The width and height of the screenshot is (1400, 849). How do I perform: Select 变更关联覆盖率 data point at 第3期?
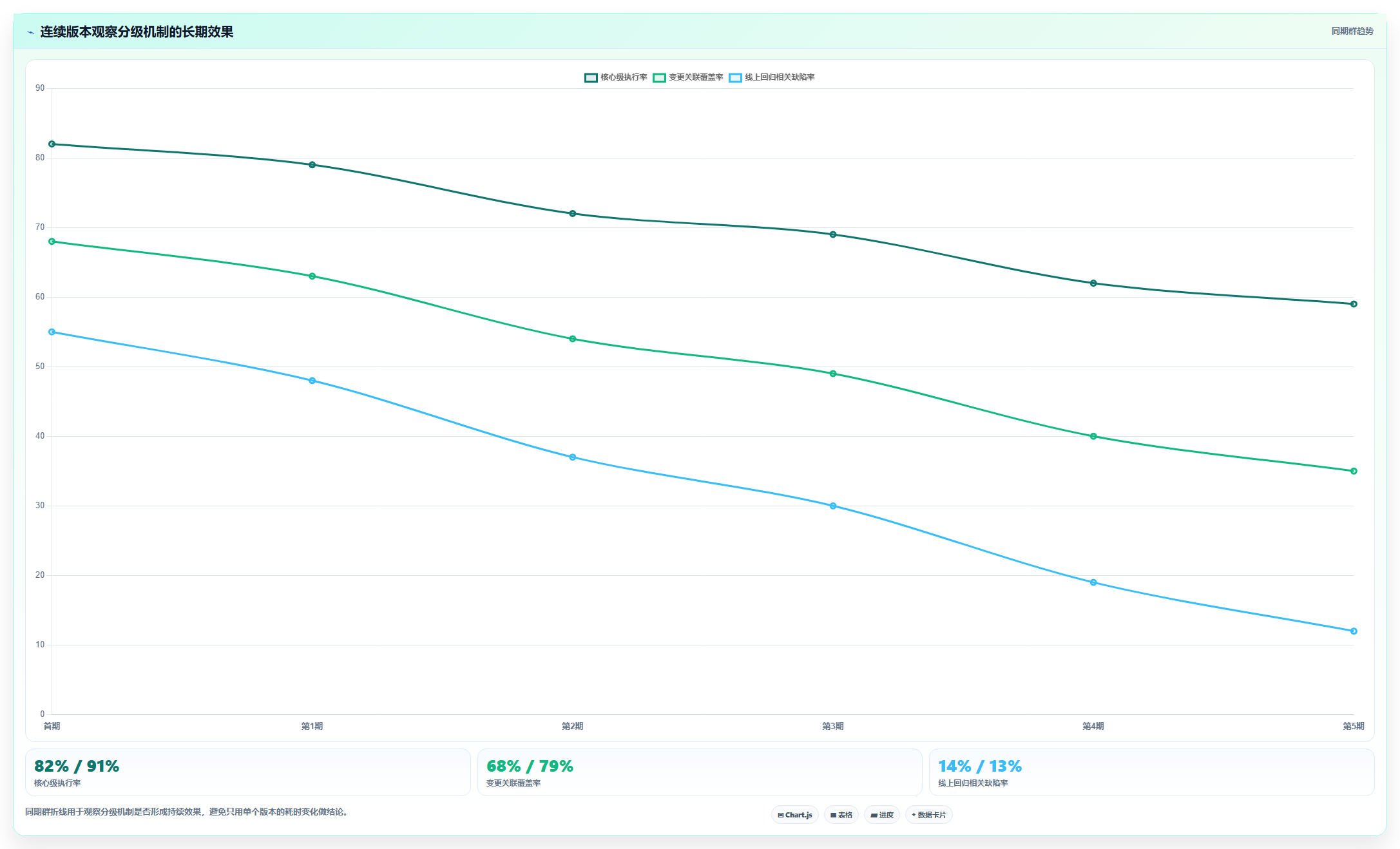pyautogui.click(x=833, y=374)
